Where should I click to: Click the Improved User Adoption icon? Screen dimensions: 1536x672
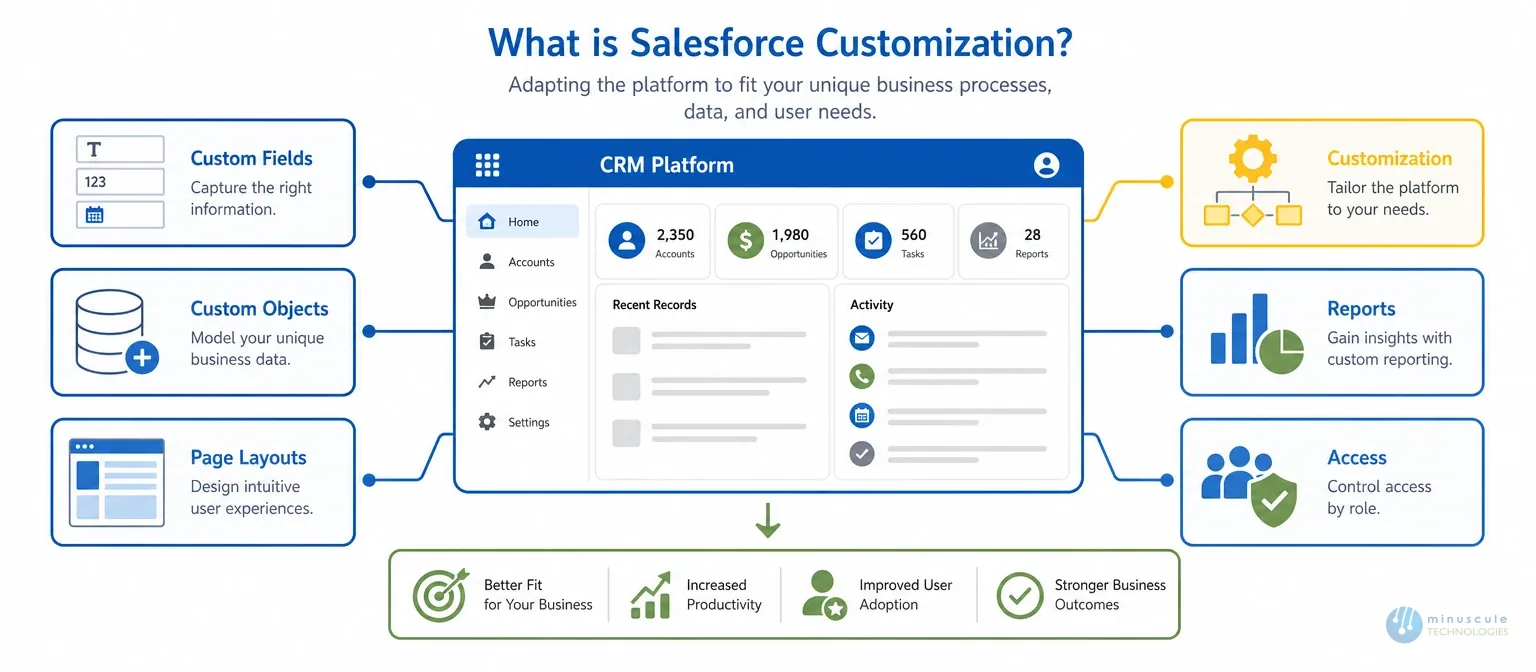[824, 594]
